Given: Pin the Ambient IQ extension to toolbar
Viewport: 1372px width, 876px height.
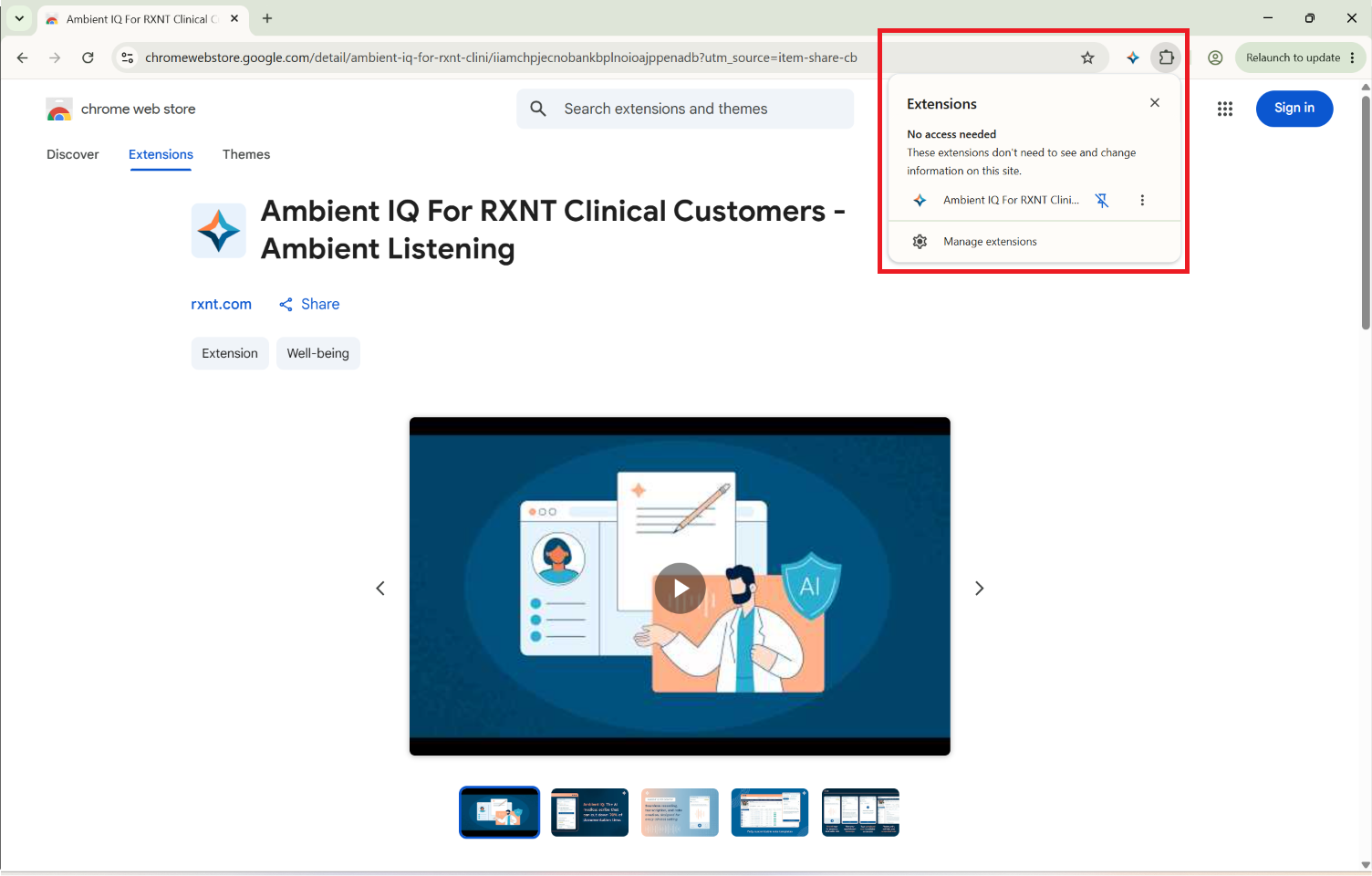Looking at the screenshot, I should pyautogui.click(x=1102, y=200).
